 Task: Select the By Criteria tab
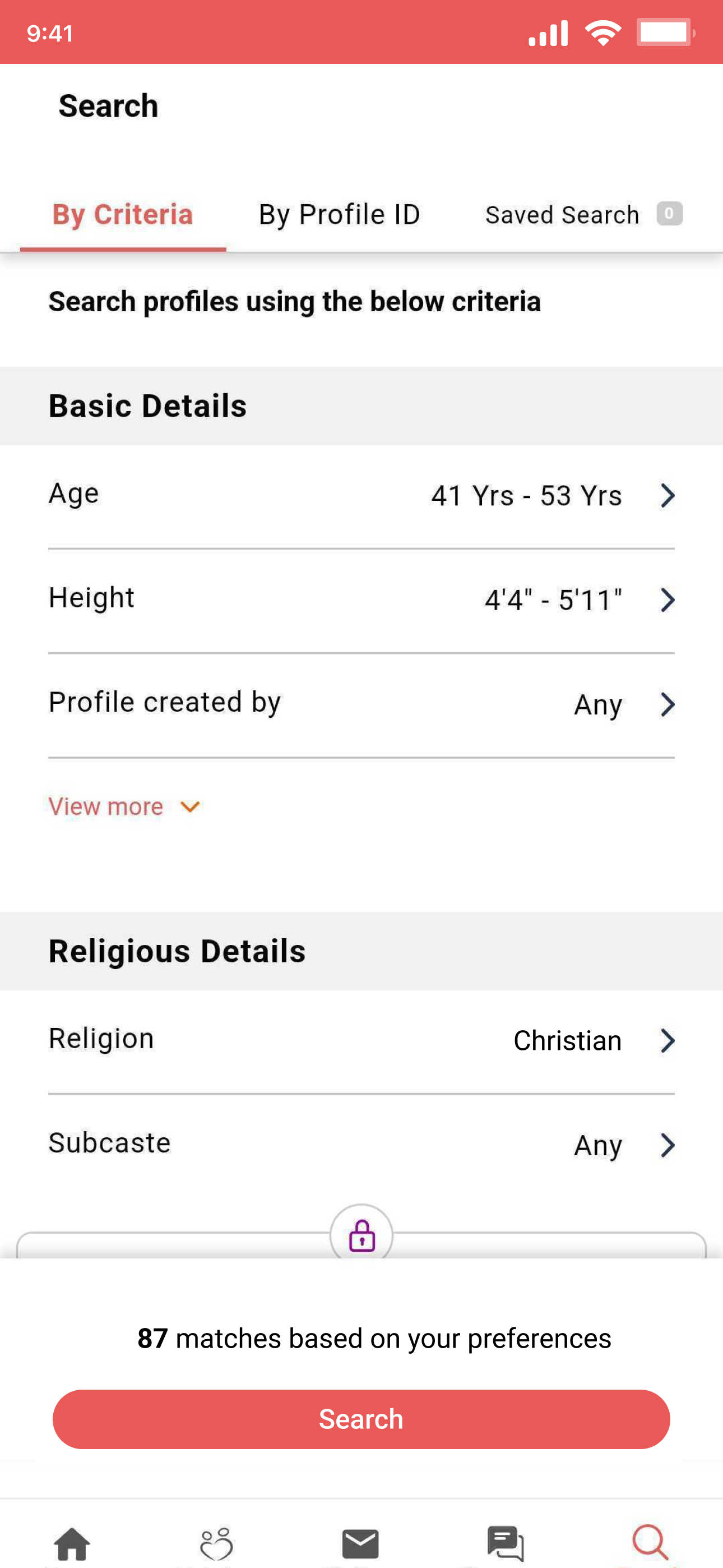tap(123, 214)
